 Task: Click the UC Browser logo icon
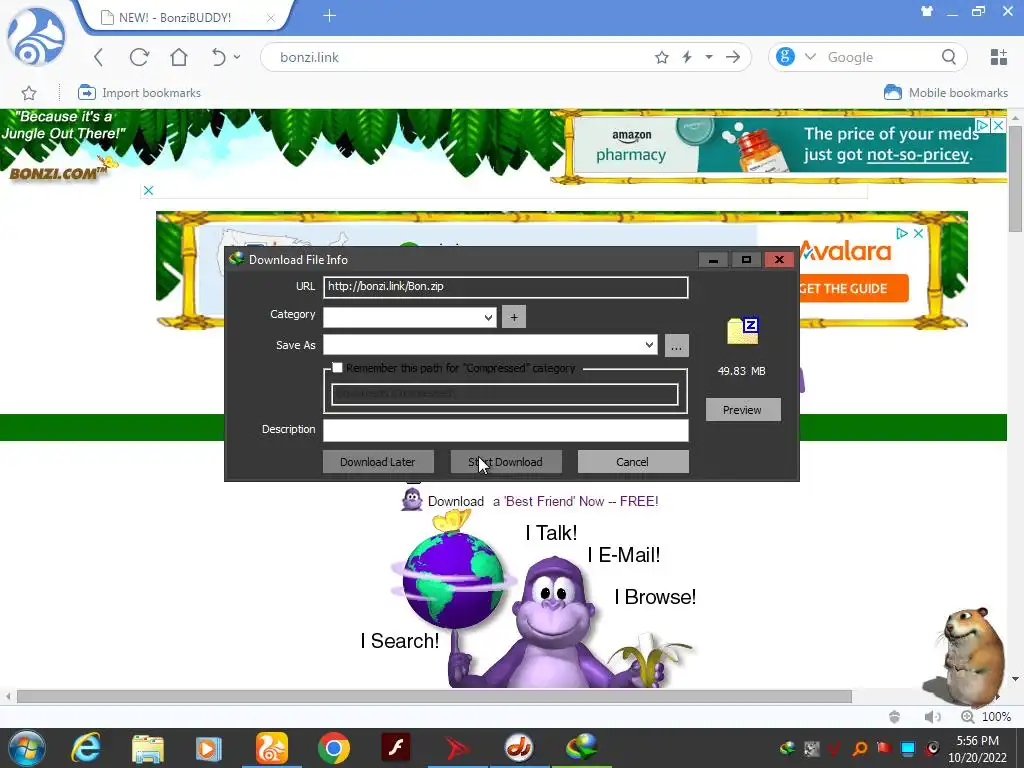36,37
